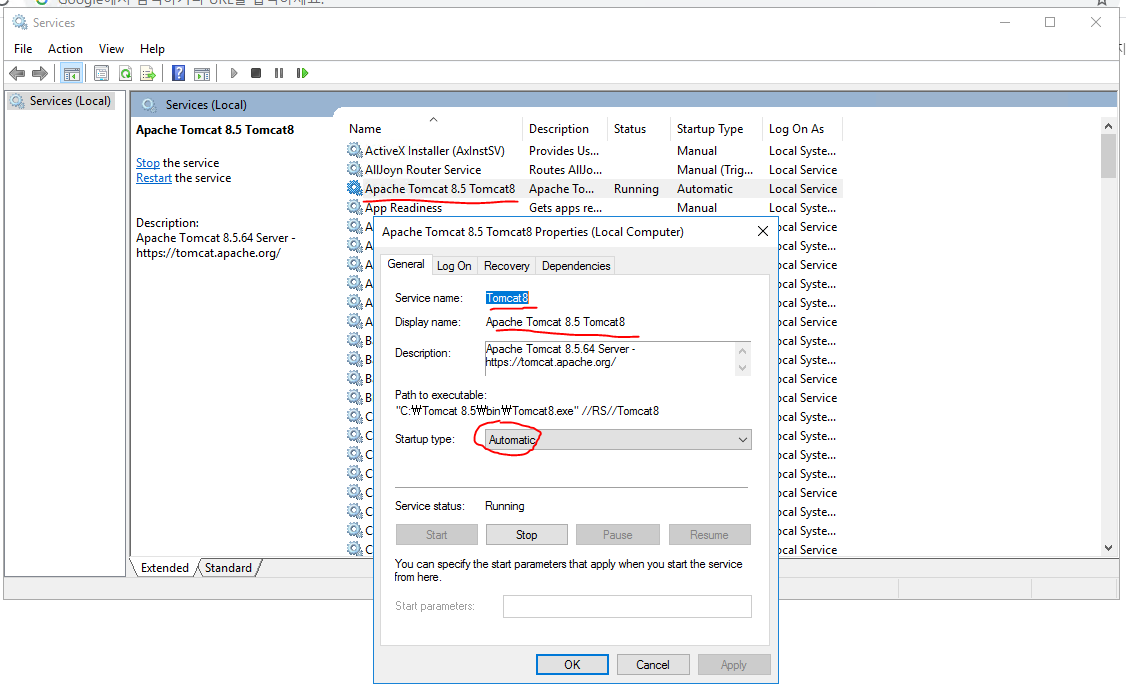Switch to the Log On tab
1126x692 pixels.
pos(454,266)
